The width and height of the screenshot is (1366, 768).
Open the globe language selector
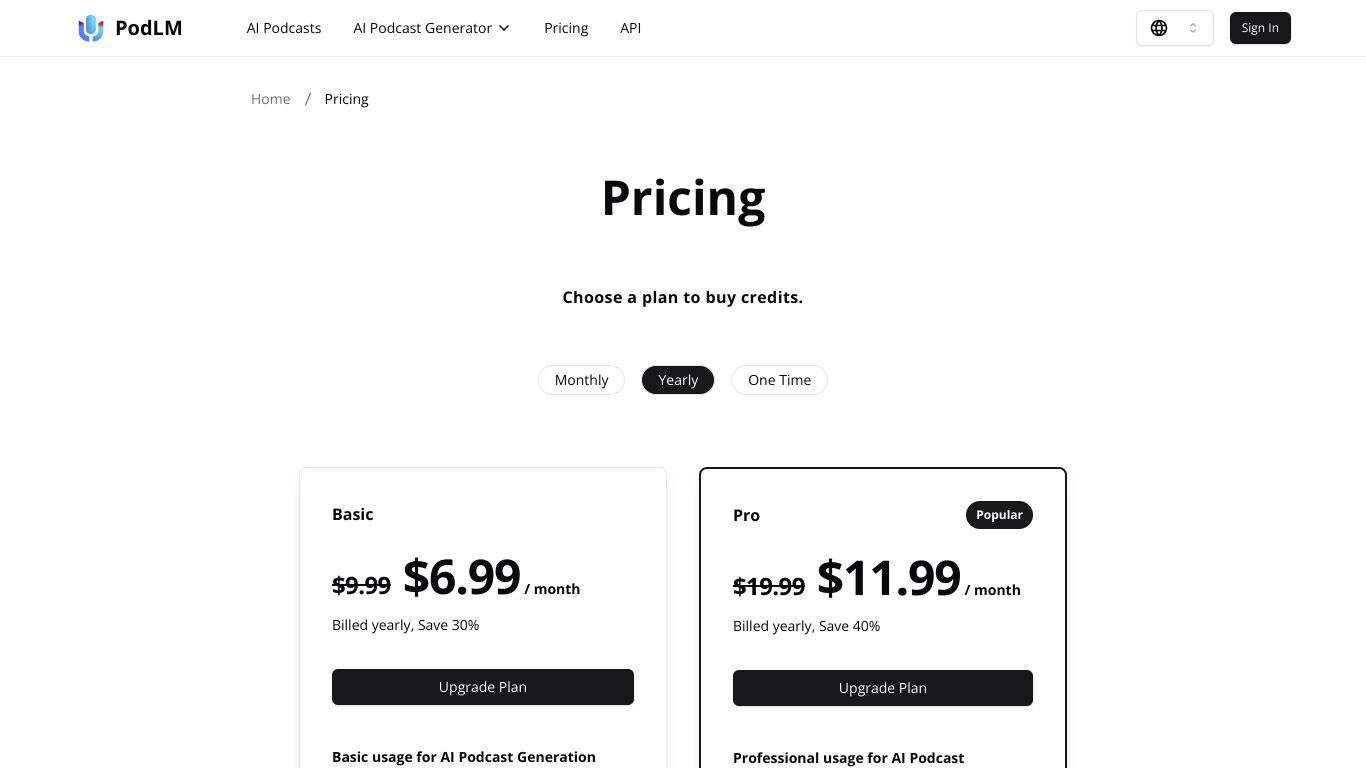[x=1174, y=28]
